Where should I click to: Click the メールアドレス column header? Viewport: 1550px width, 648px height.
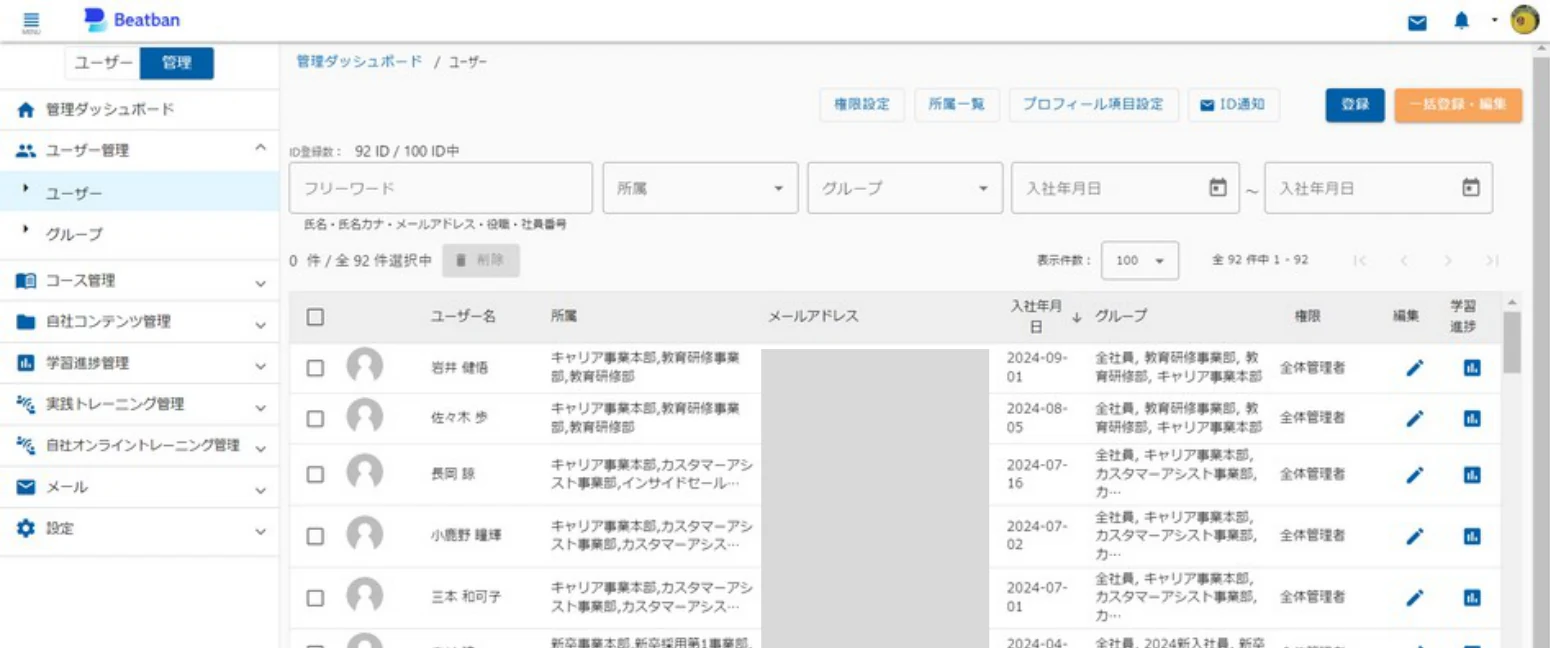(x=813, y=317)
